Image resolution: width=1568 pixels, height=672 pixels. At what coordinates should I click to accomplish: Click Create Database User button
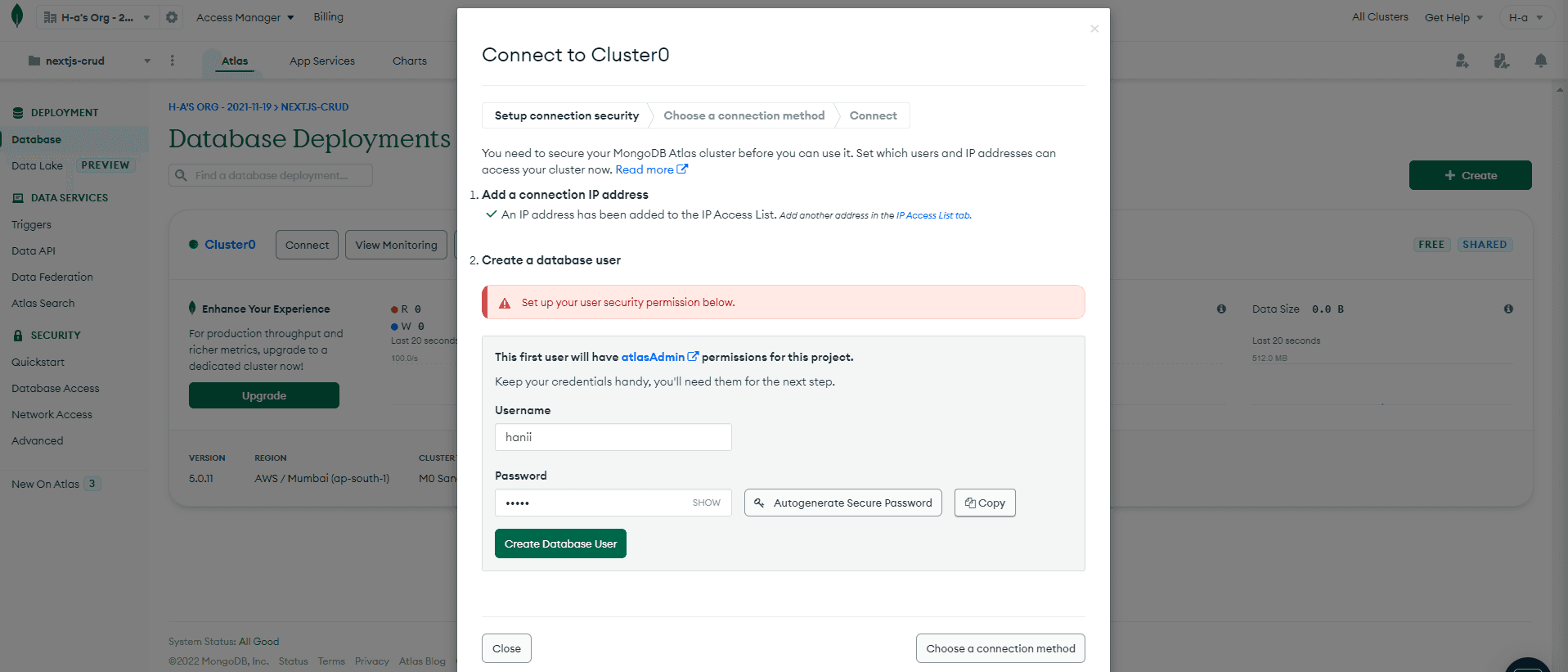pyautogui.click(x=560, y=543)
